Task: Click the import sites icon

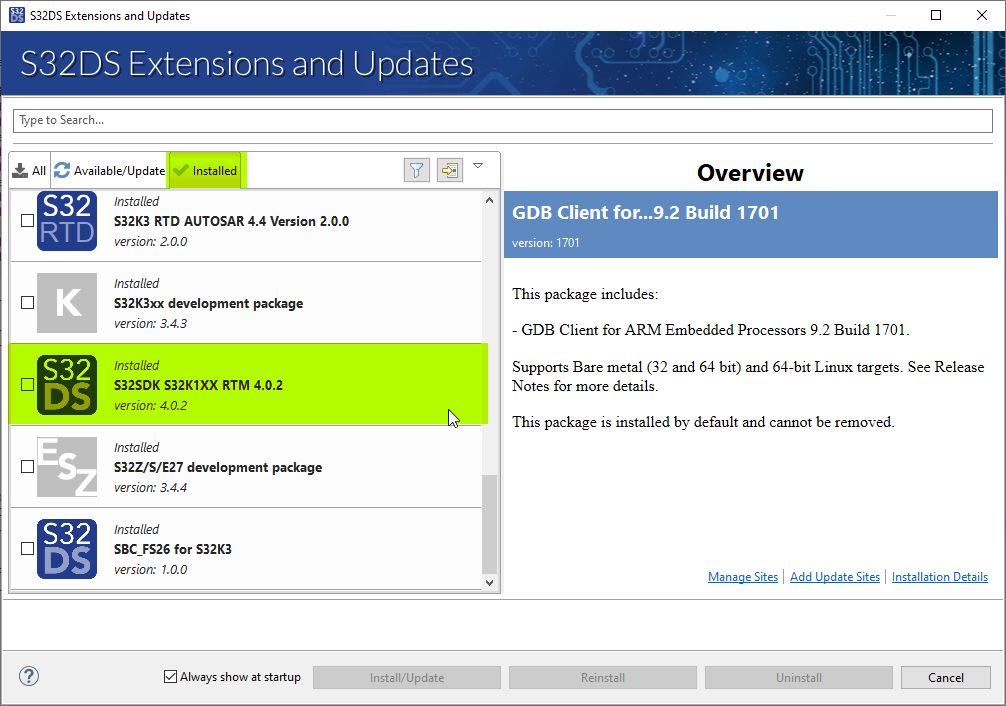Action: coord(449,170)
